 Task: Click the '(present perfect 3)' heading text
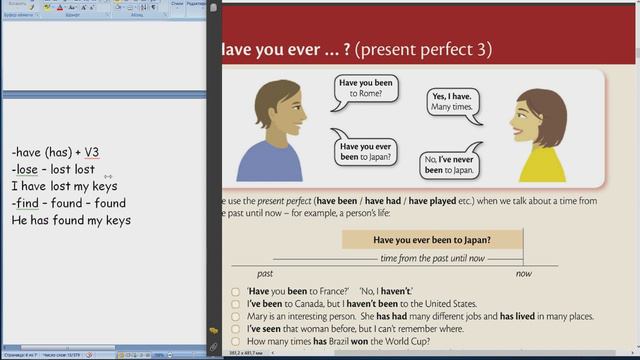[x=423, y=49]
